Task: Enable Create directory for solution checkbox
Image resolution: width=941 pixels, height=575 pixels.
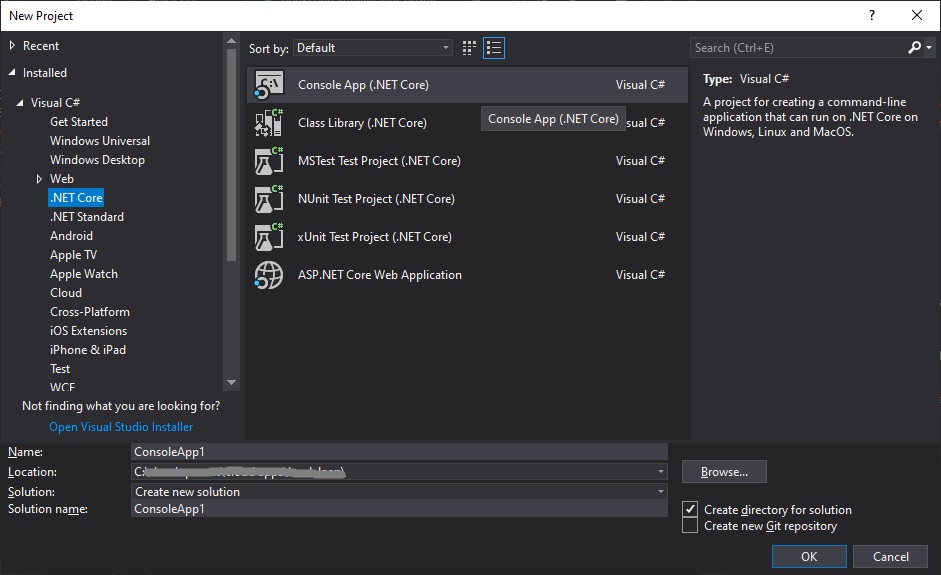Action: point(690,510)
